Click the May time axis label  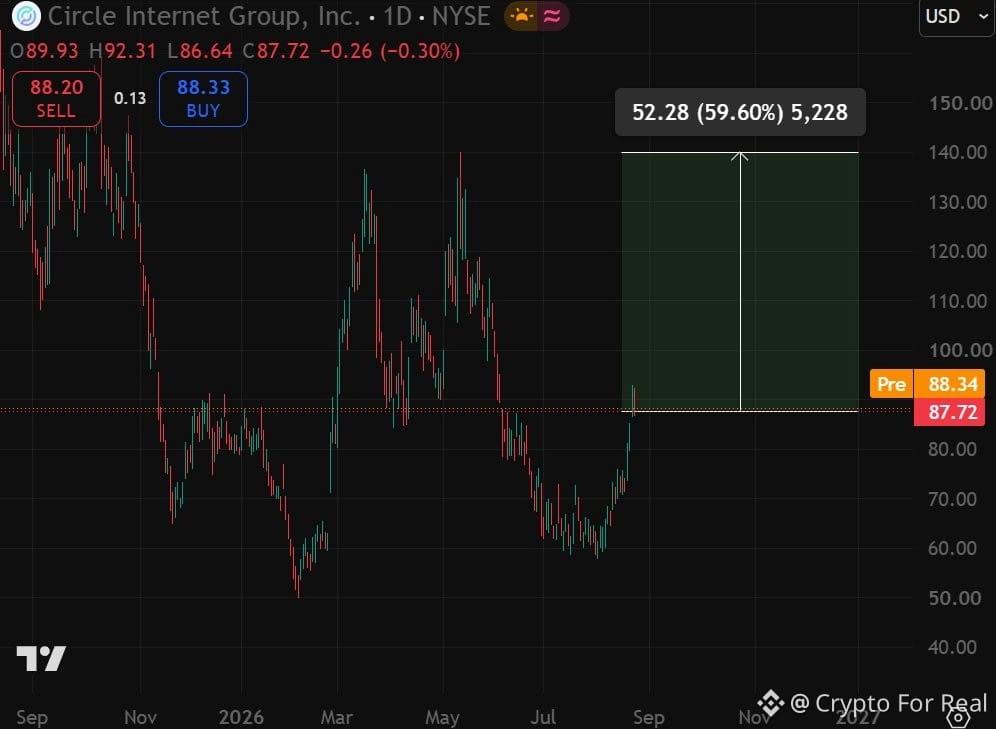[442, 718]
